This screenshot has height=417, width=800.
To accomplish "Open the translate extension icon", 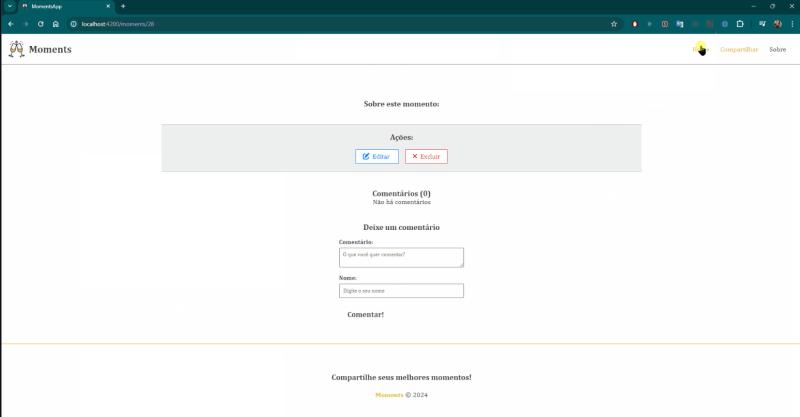I will pyautogui.click(x=680, y=24).
